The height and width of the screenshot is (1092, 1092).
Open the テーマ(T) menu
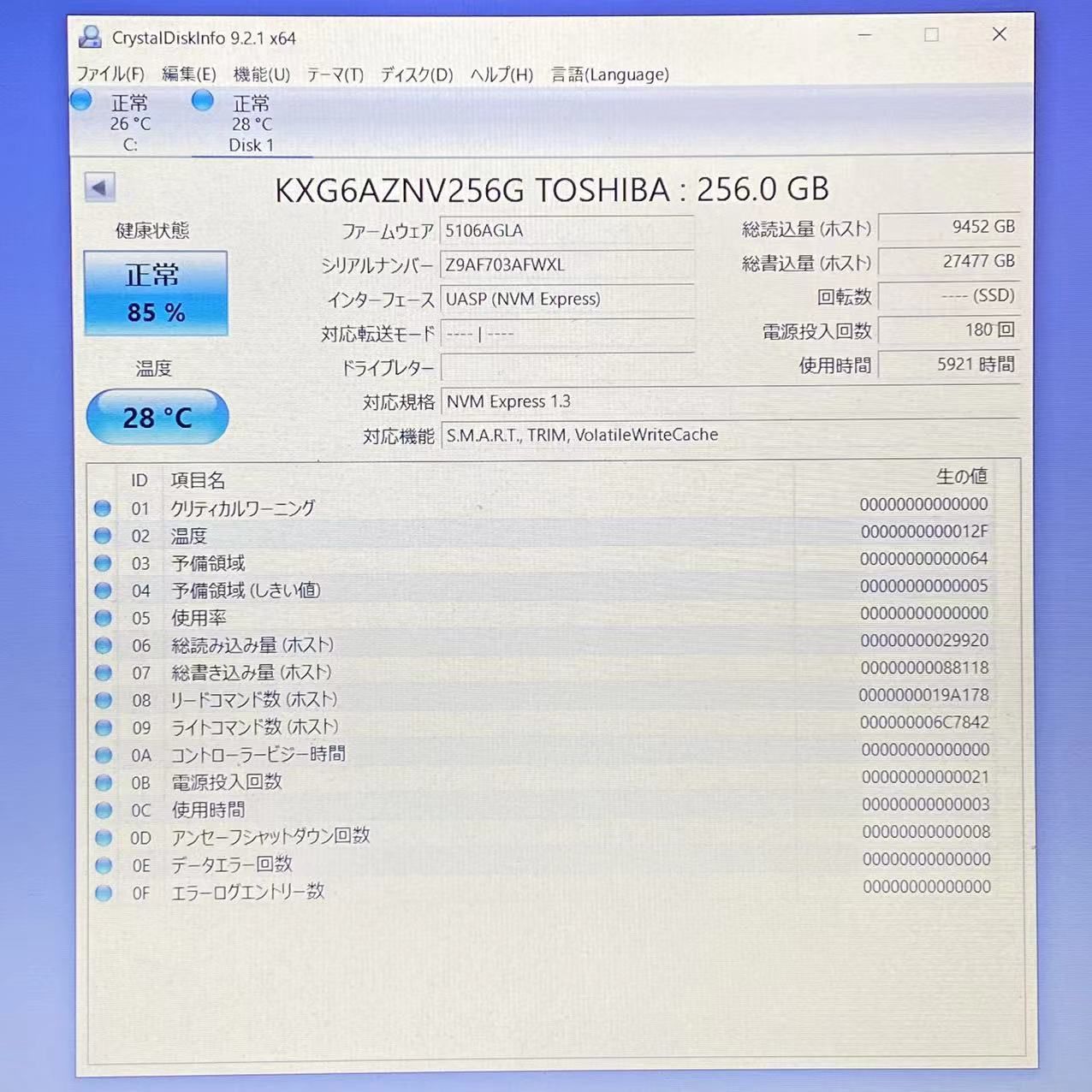click(335, 75)
